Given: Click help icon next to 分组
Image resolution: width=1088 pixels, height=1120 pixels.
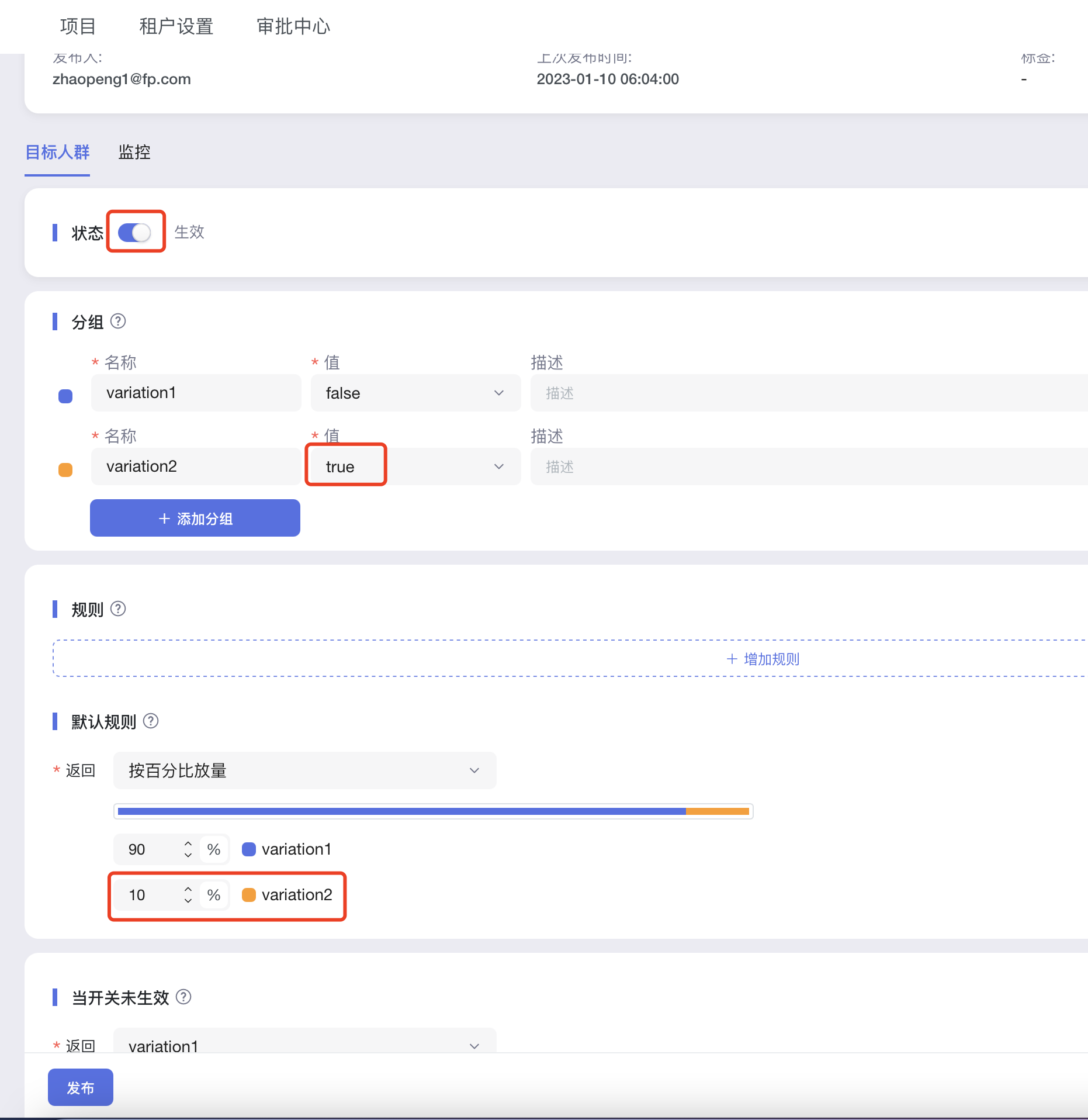Looking at the screenshot, I should 118,322.
